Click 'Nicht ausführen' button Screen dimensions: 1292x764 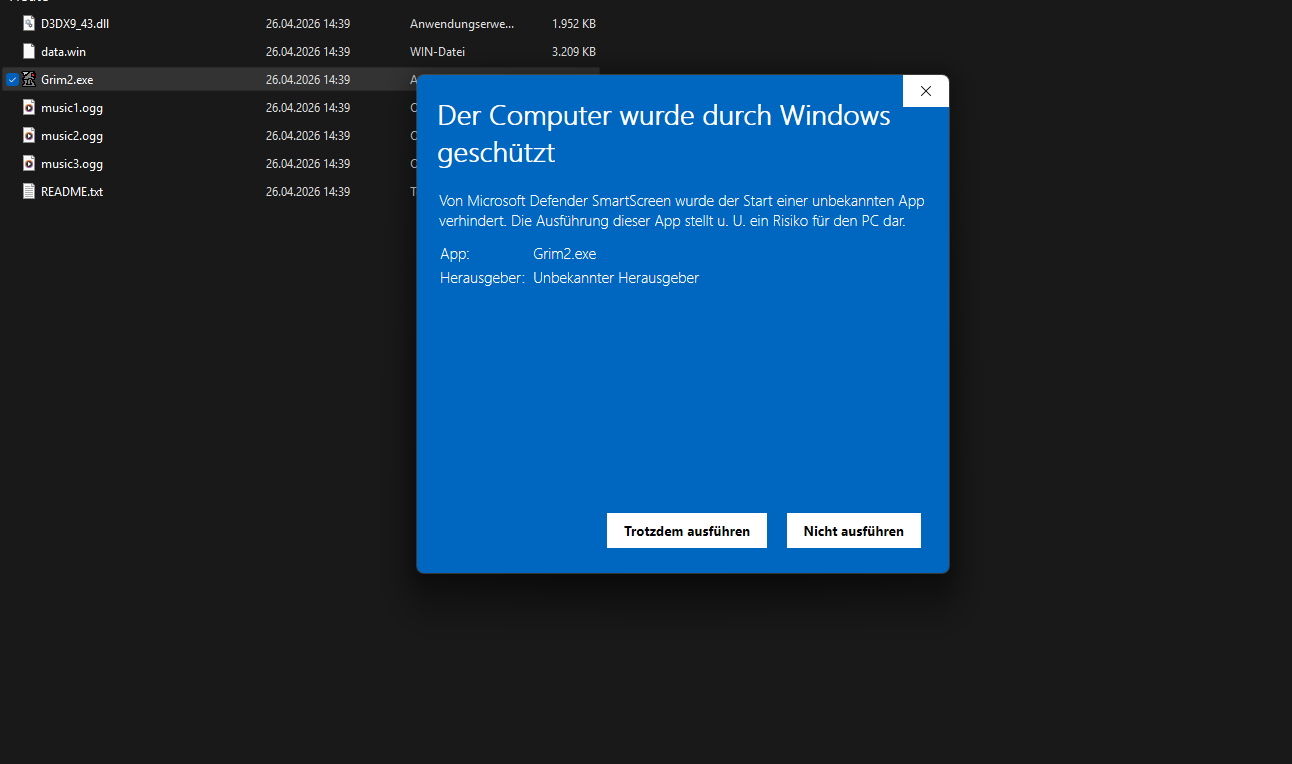pos(854,531)
